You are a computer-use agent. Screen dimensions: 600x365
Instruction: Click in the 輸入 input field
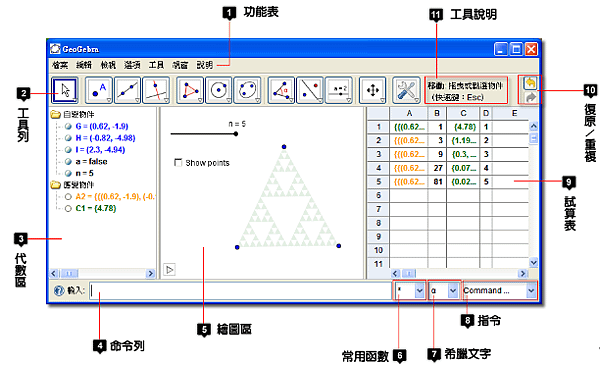point(240,291)
